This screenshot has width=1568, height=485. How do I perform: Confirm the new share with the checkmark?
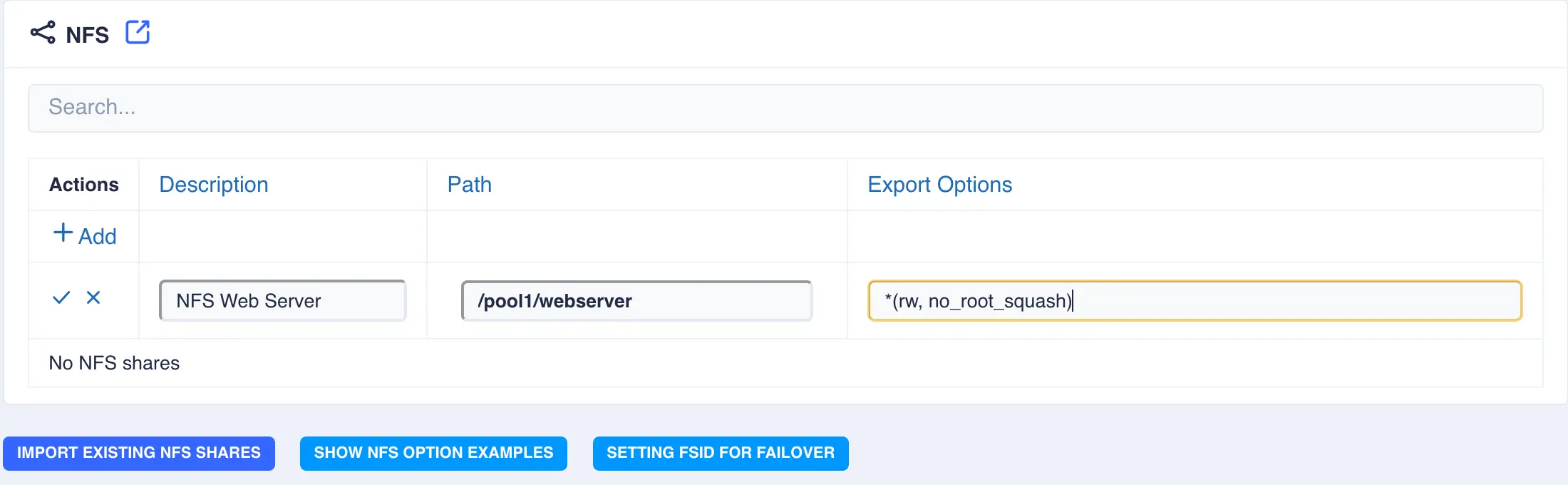tap(61, 297)
